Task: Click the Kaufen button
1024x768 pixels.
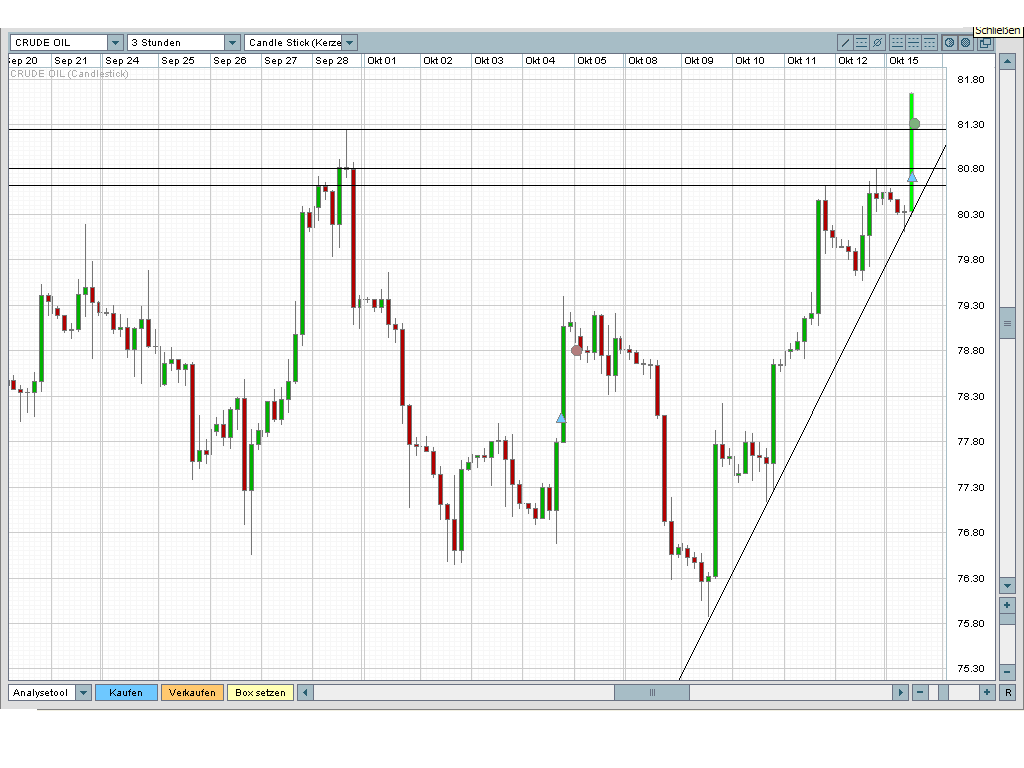Action: click(x=126, y=692)
